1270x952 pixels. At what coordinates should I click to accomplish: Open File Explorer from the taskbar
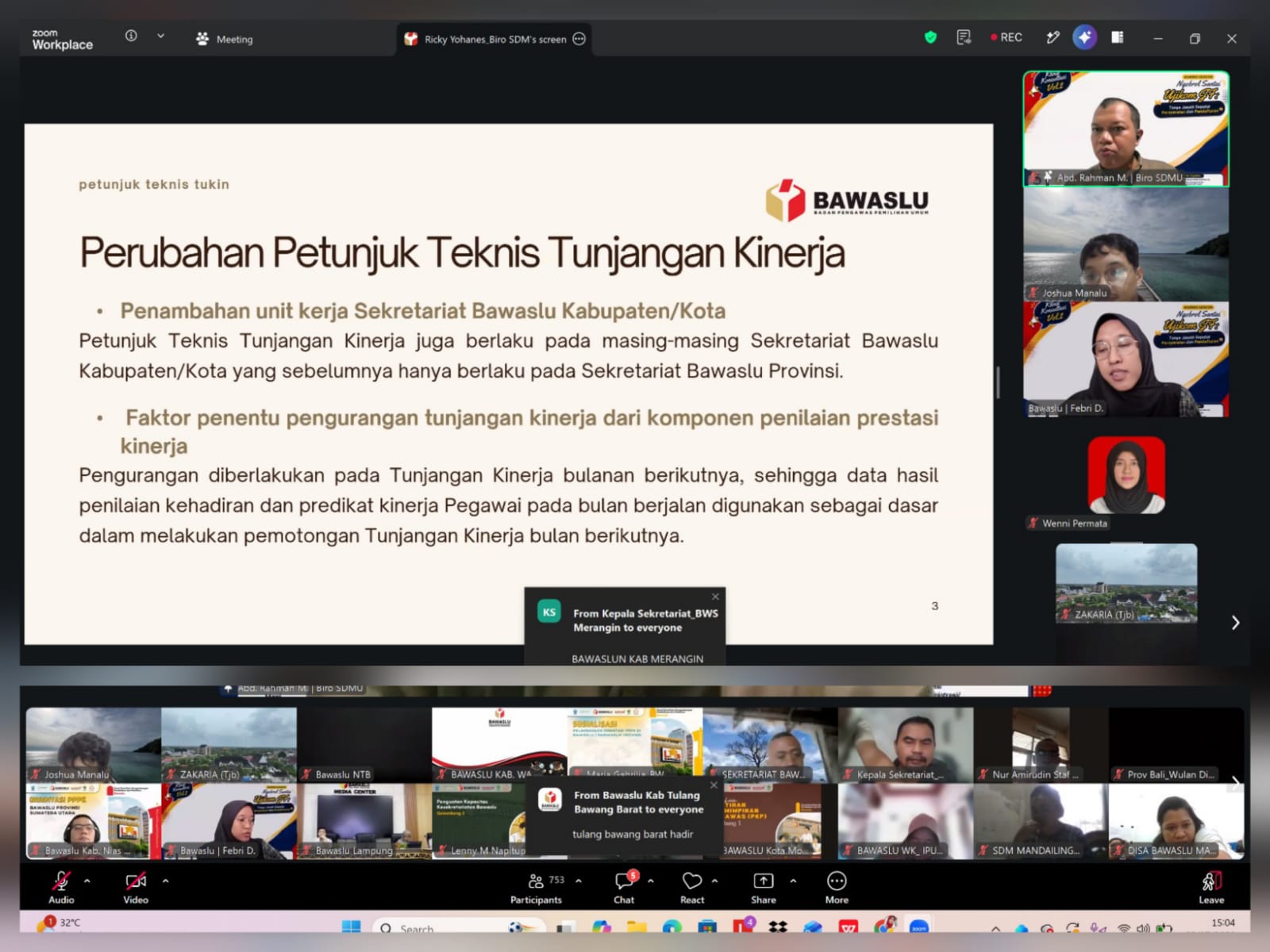(x=637, y=927)
